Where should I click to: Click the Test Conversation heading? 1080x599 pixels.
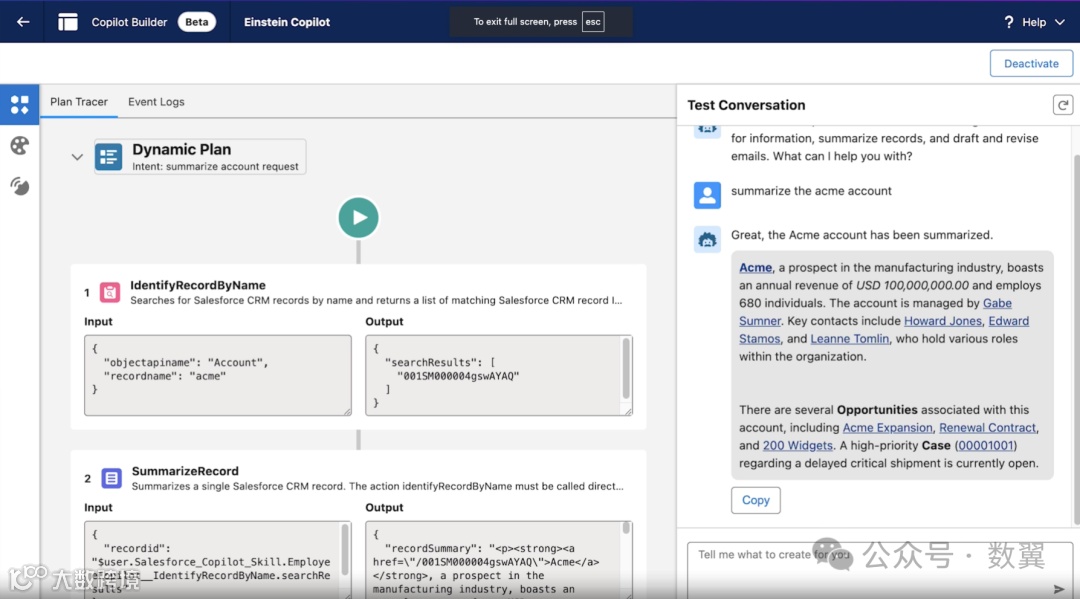(x=746, y=105)
